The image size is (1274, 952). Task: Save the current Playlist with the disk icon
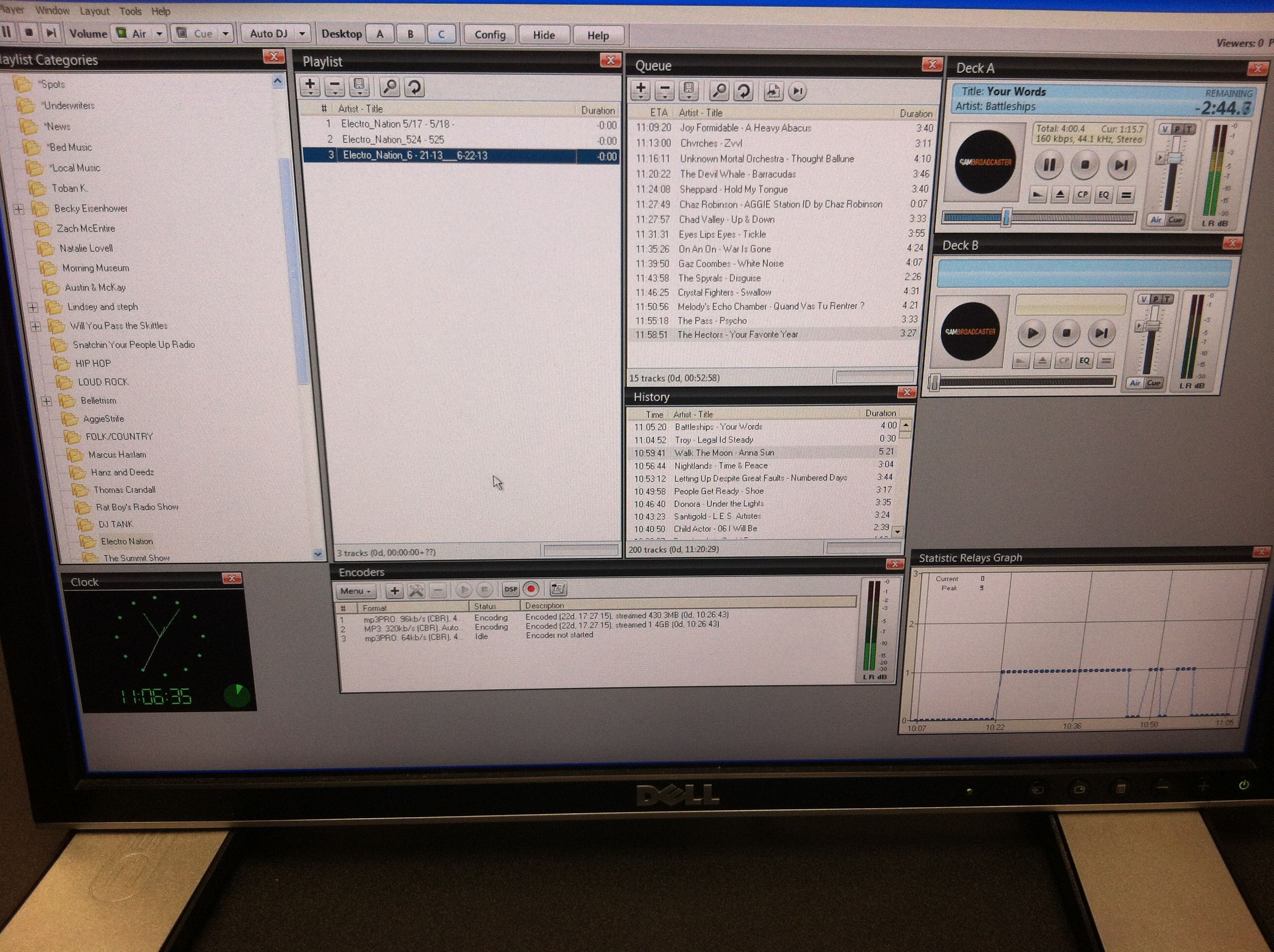[x=359, y=86]
